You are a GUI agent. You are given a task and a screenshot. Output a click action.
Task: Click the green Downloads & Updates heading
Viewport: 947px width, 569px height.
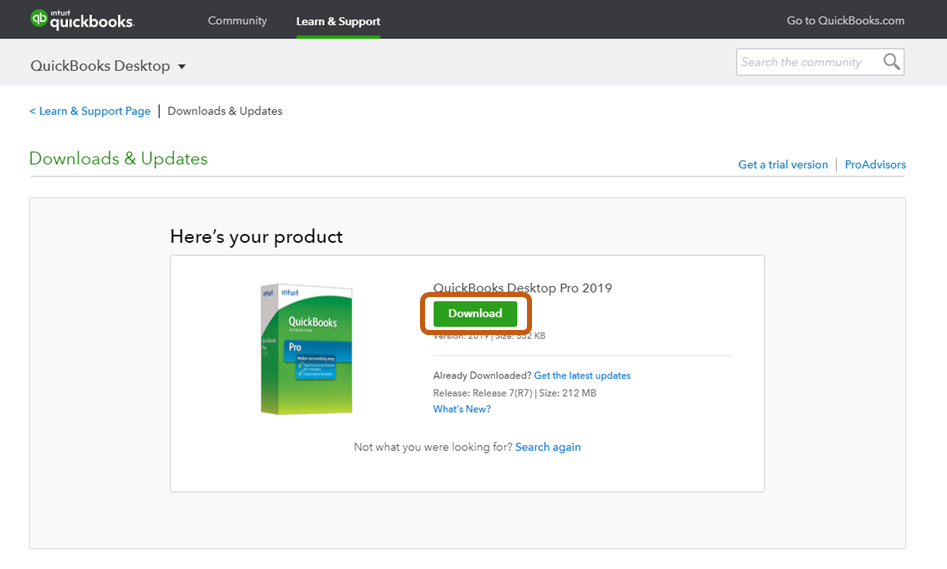118,158
